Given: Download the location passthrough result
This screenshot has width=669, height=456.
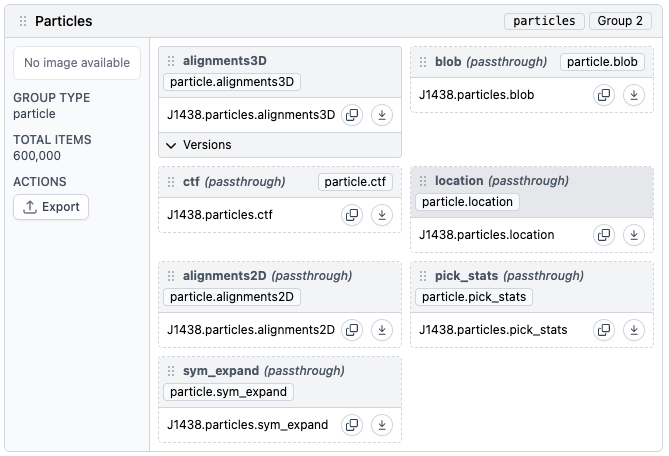Looking at the screenshot, I should point(634,235).
